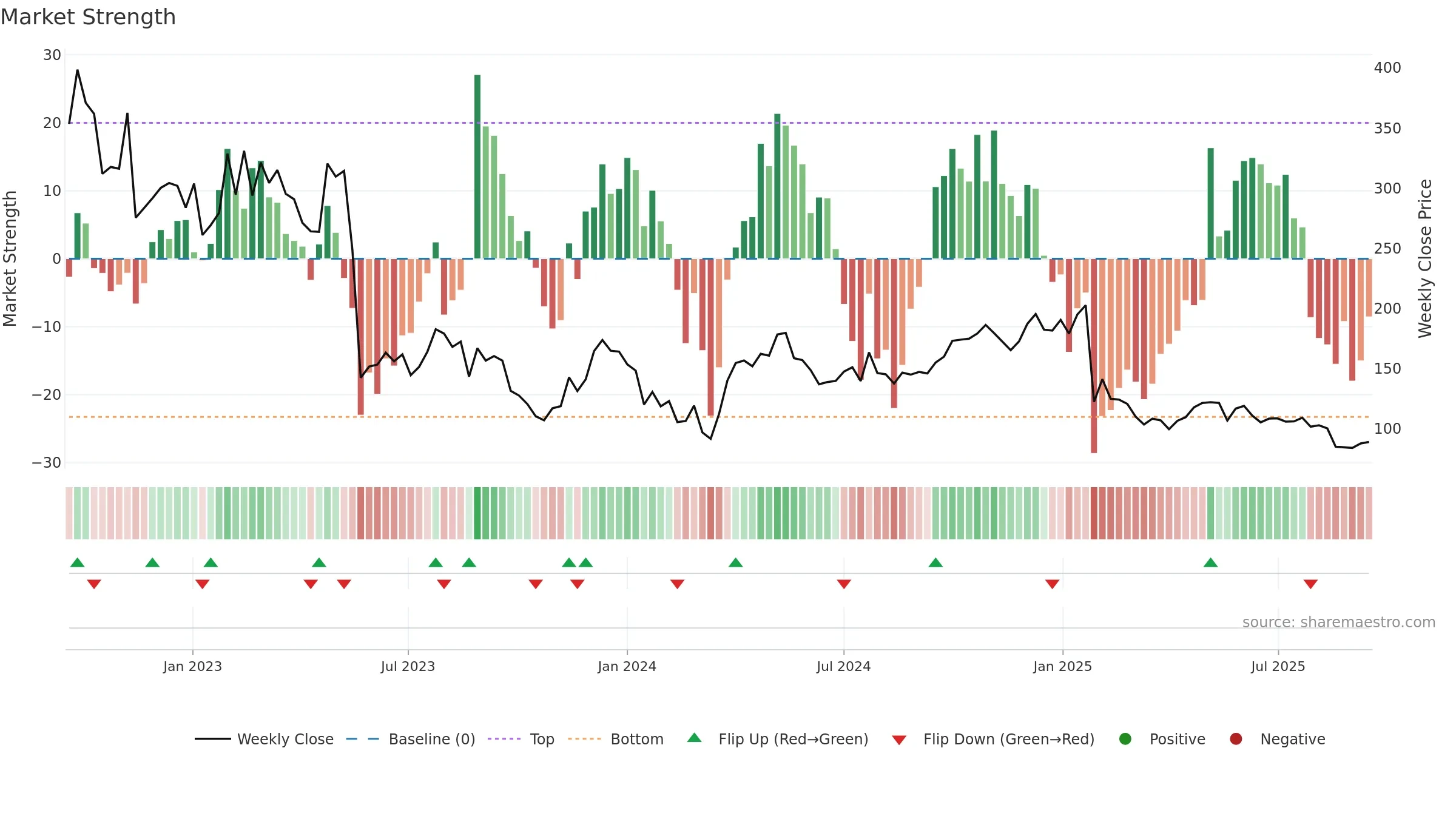Click the positive 10 tick on left axis

52,191
